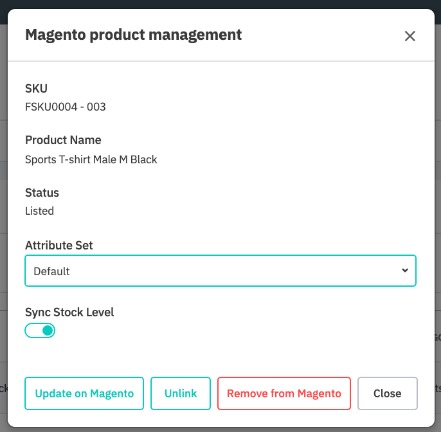Click Remove from Magento button

click(x=284, y=393)
